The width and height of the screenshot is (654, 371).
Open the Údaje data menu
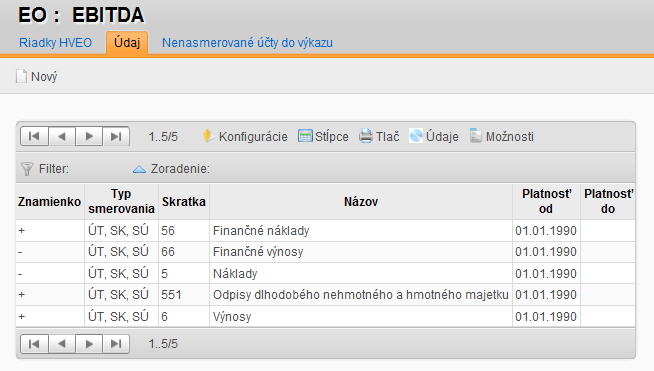(434, 136)
